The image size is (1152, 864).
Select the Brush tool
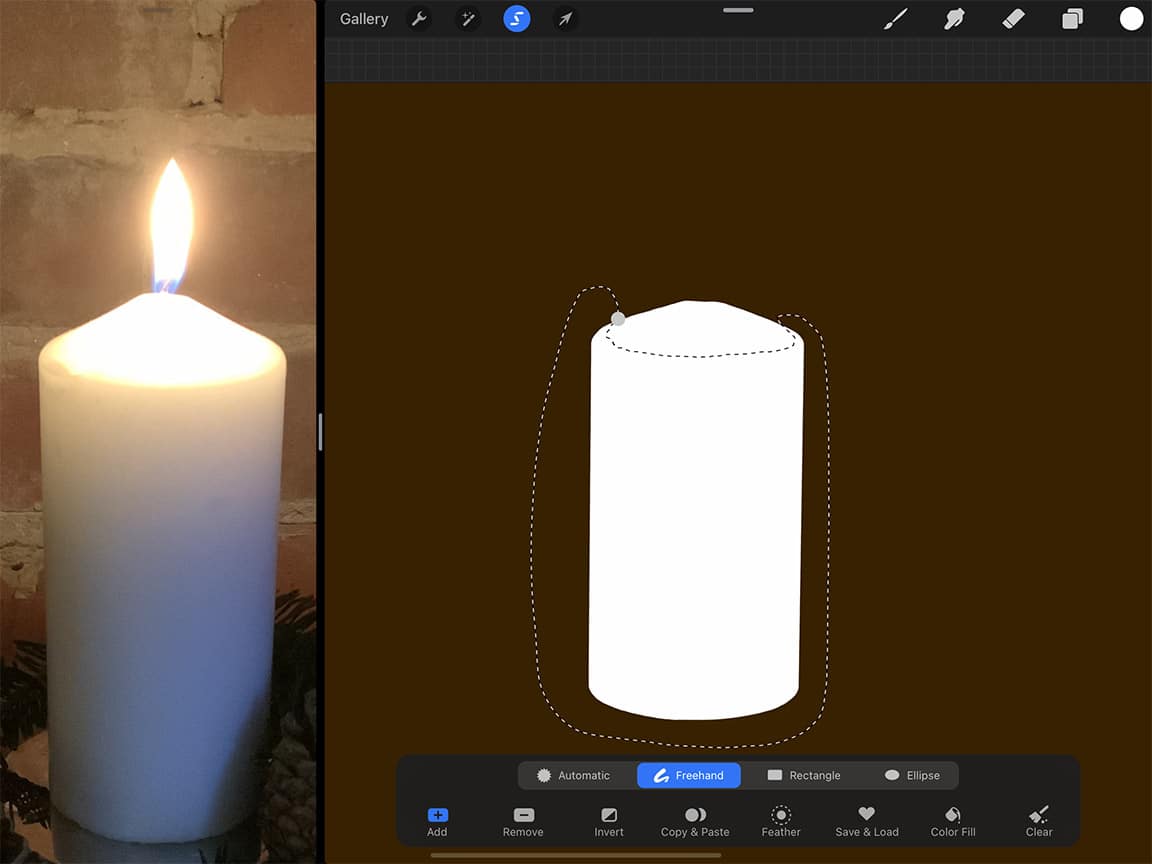(895, 19)
